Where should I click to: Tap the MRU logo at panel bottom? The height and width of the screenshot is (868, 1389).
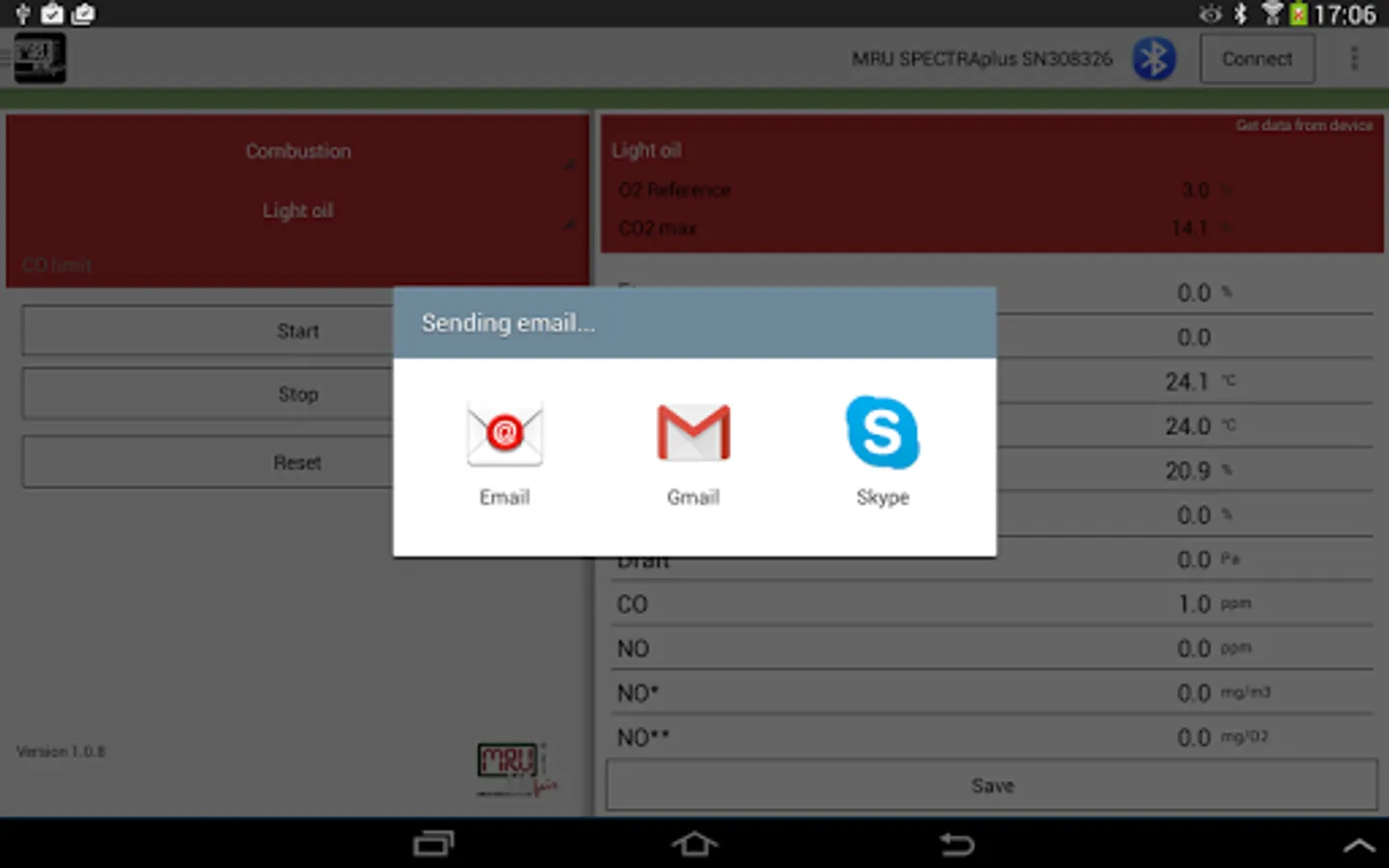(x=516, y=770)
